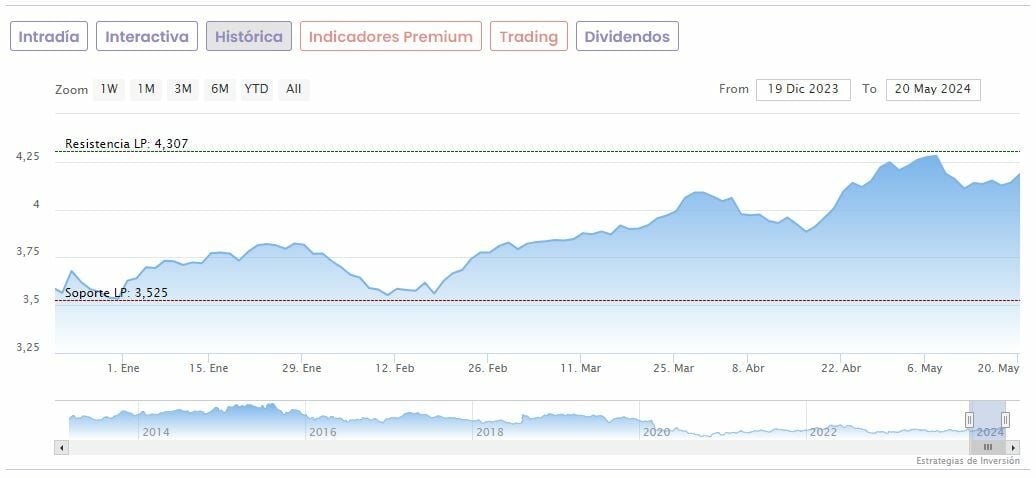This screenshot has width=1036, height=478.
Task: Set zoom range to 1M
Action: (146, 89)
